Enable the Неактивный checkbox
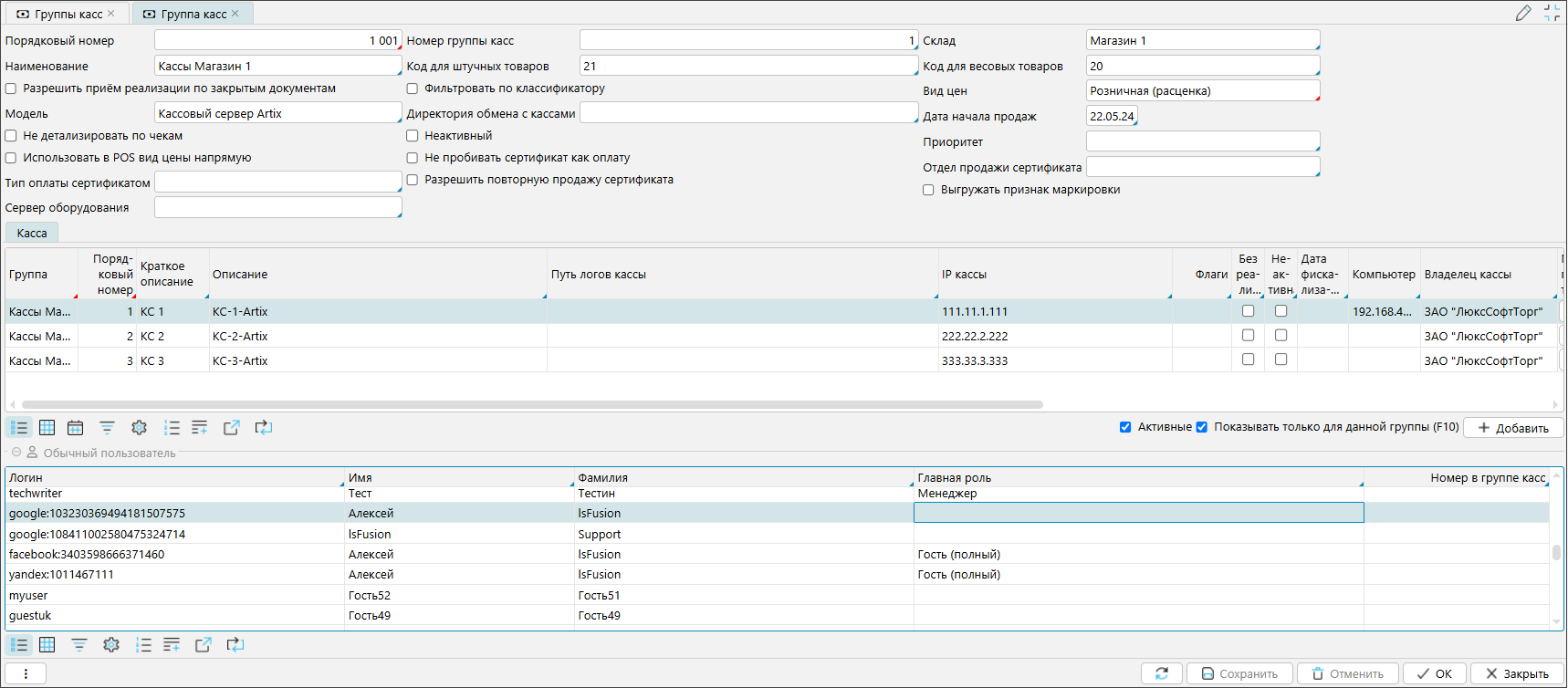 [413, 136]
